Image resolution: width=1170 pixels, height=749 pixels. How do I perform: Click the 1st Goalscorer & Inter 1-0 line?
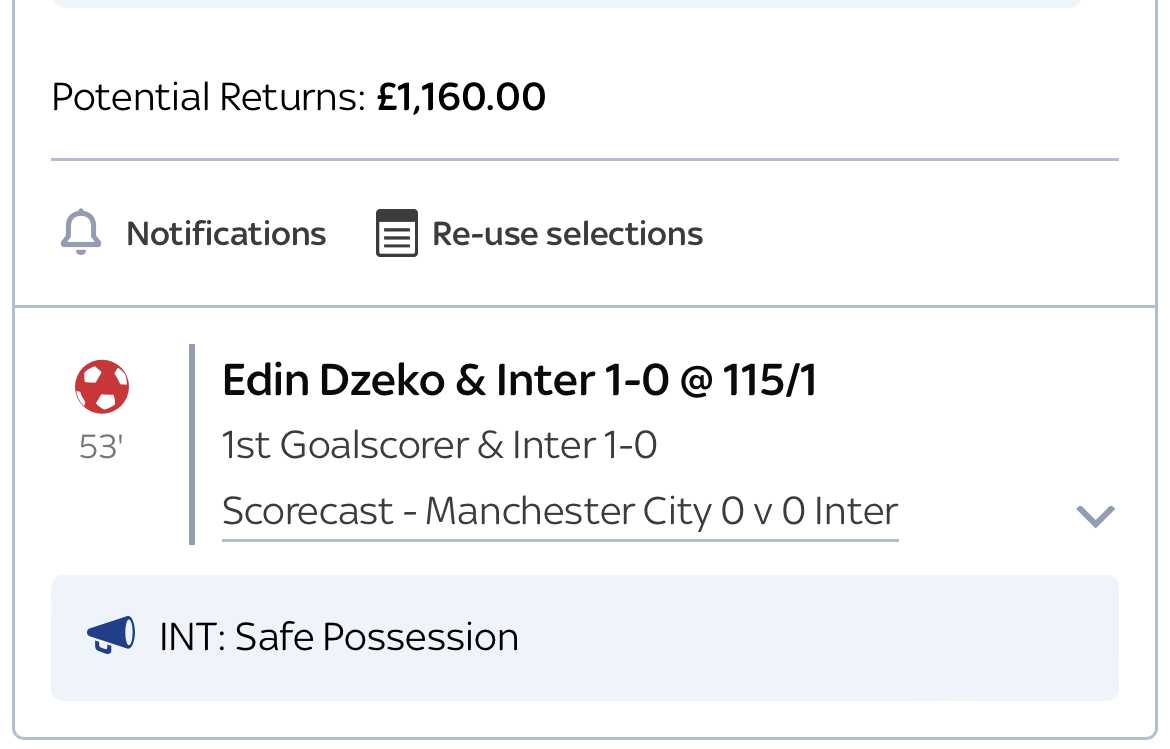point(439,445)
